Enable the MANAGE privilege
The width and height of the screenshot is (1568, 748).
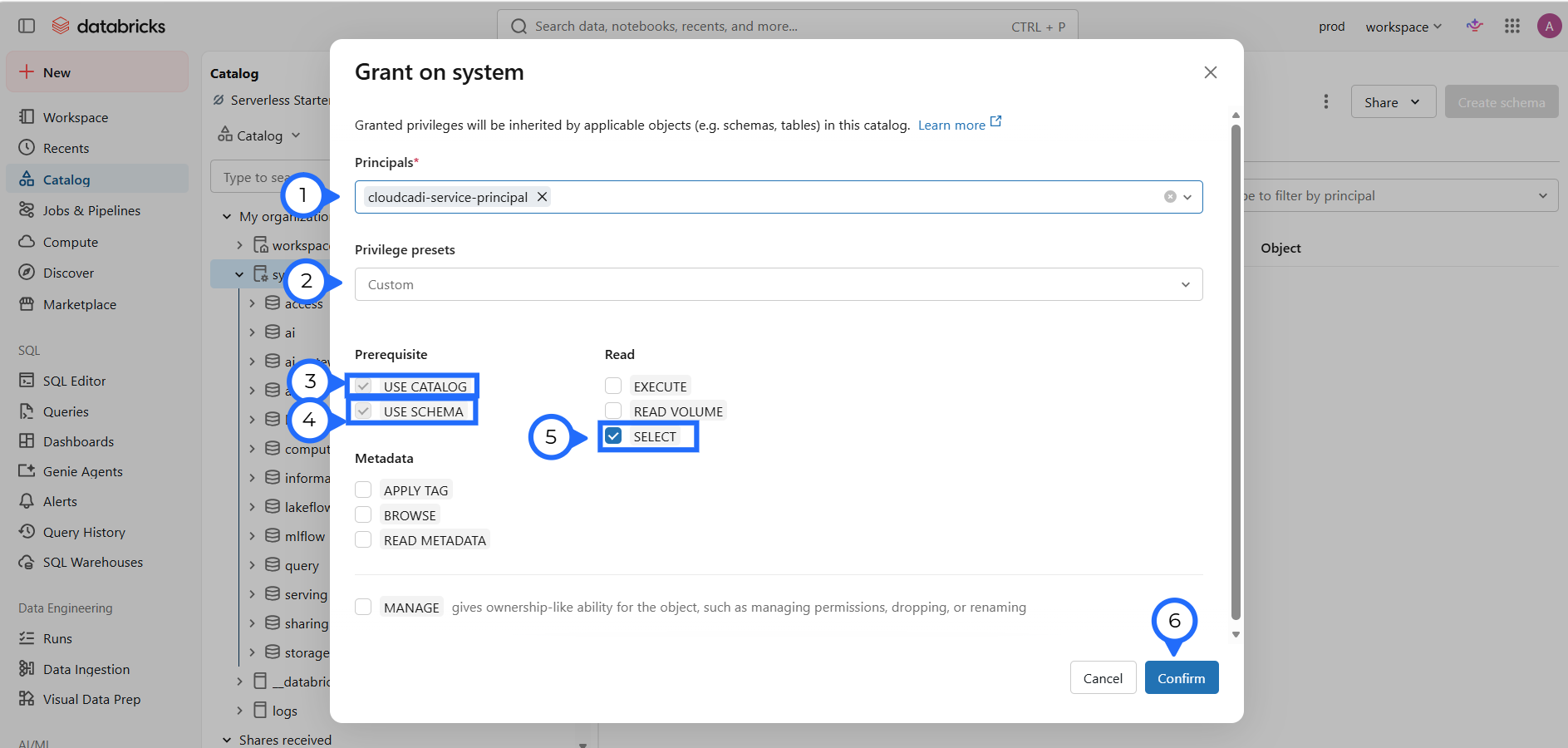click(363, 608)
